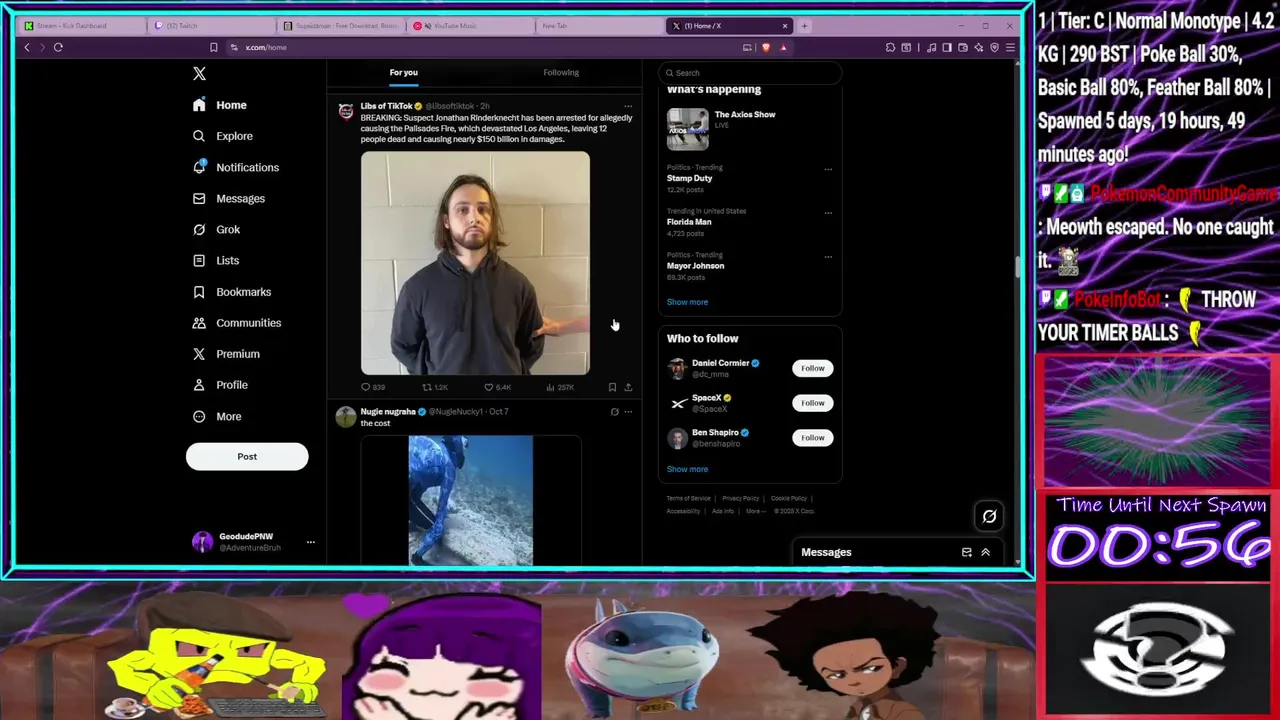Go back in browser history
The height and width of the screenshot is (720, 1280).
point(27,47)
